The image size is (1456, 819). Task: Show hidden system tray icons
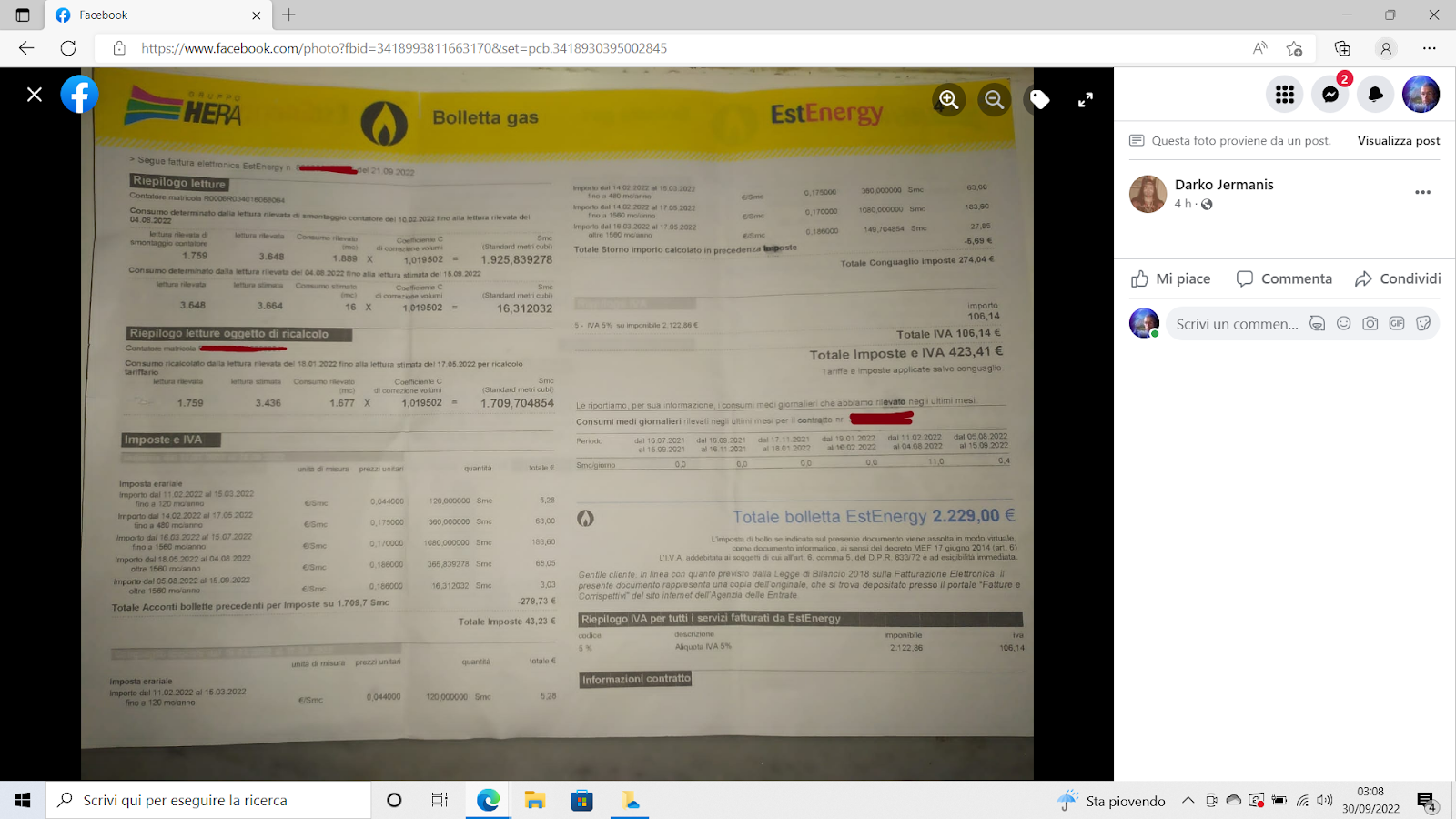(x=1188, y=801)
